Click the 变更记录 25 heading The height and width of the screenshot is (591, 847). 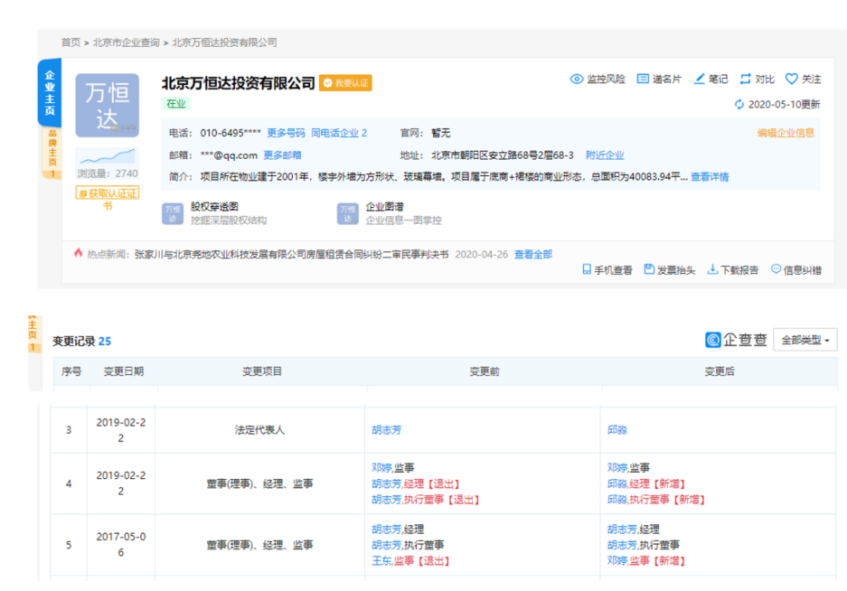82,341
